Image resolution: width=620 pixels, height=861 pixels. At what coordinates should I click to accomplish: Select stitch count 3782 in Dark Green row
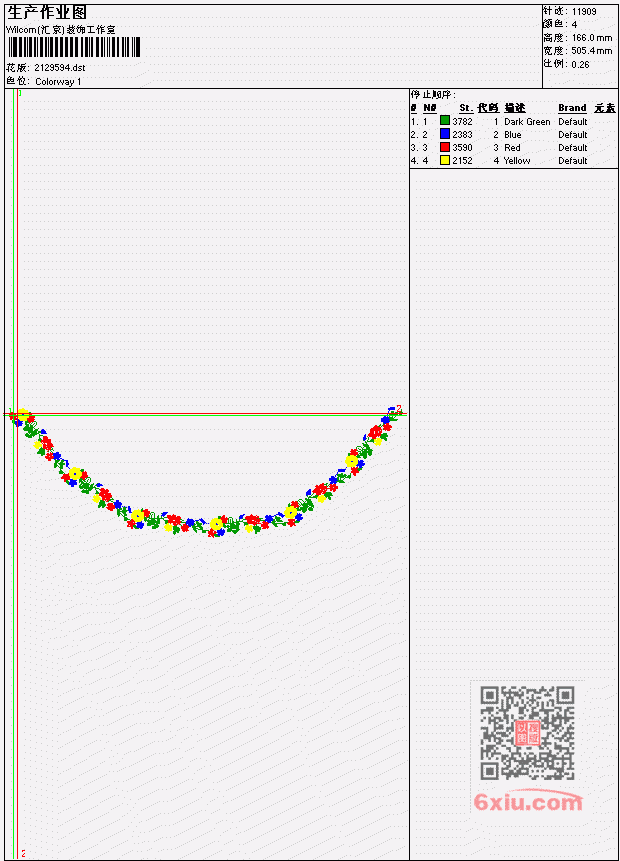tap(462, 121)
